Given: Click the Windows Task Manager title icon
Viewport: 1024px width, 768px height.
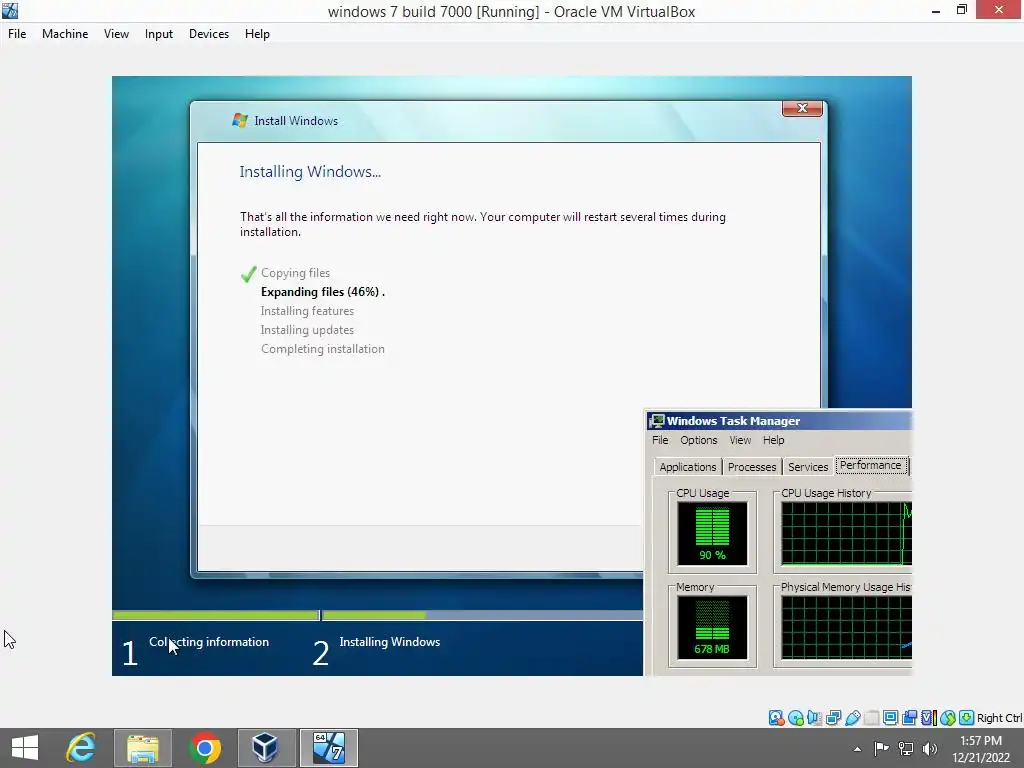Looking at the screenshot, I should click(x=656, y=421).
